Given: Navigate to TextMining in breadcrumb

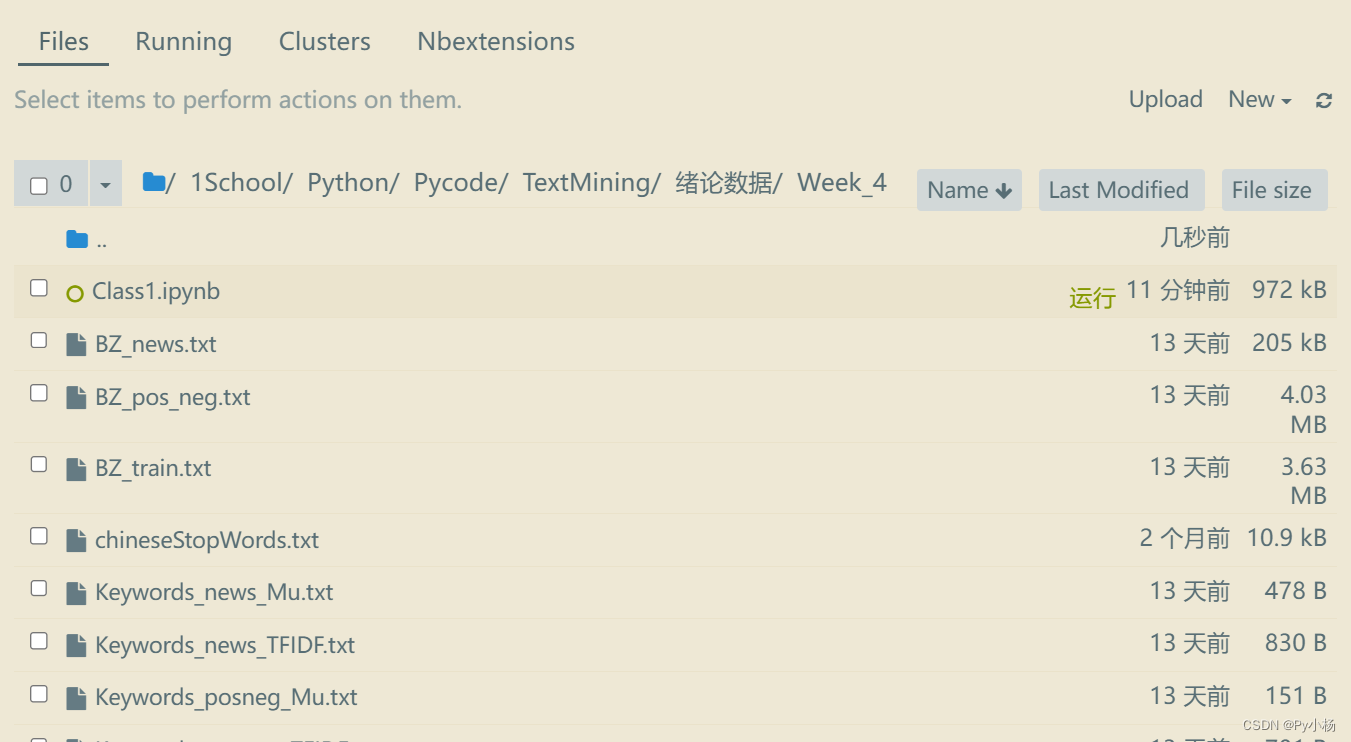Looking at the screenshot, I should point(588,183).
